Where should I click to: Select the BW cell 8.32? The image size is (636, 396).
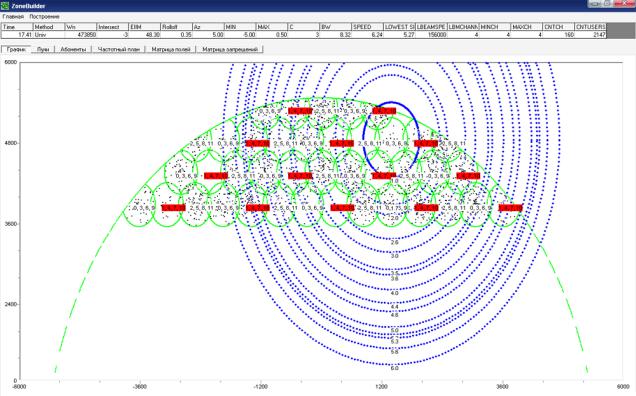click(335, 35)
